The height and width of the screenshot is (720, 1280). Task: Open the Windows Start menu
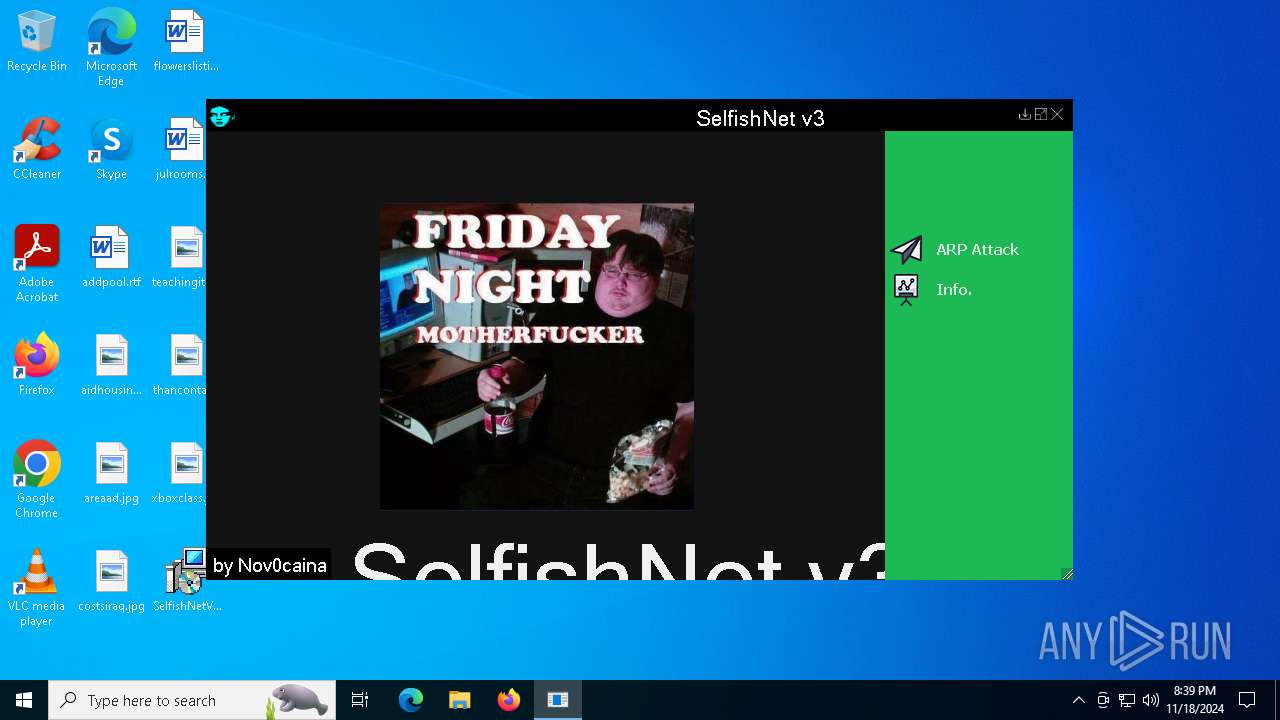(24, 700)
